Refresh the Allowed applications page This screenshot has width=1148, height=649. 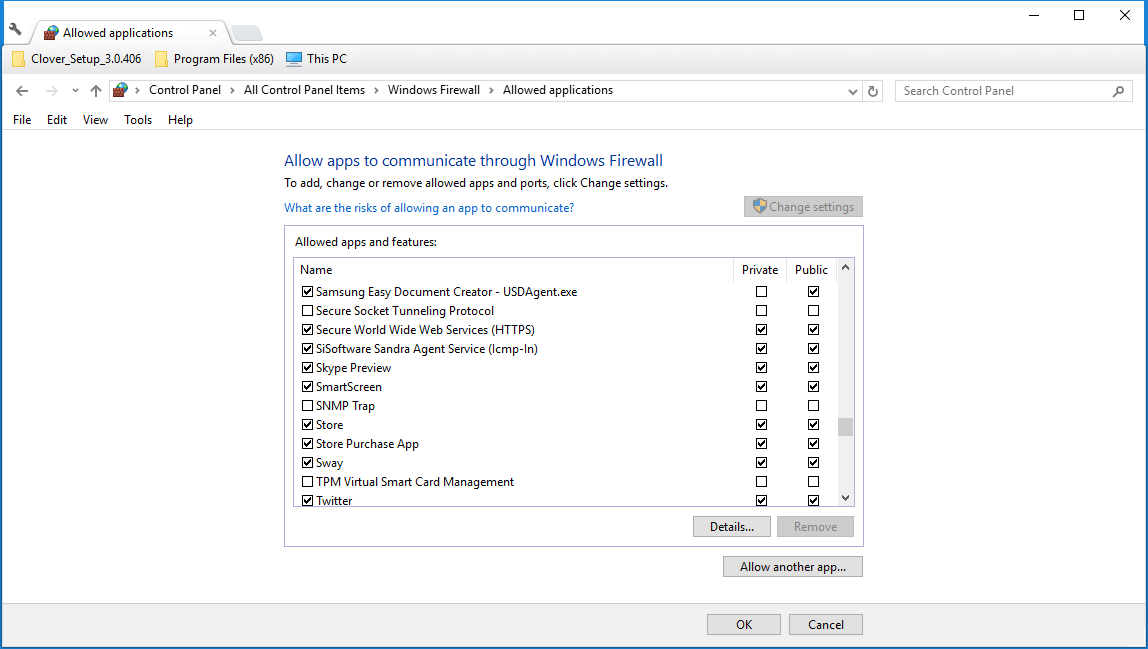pyautogui.click(x=873, y=91)
